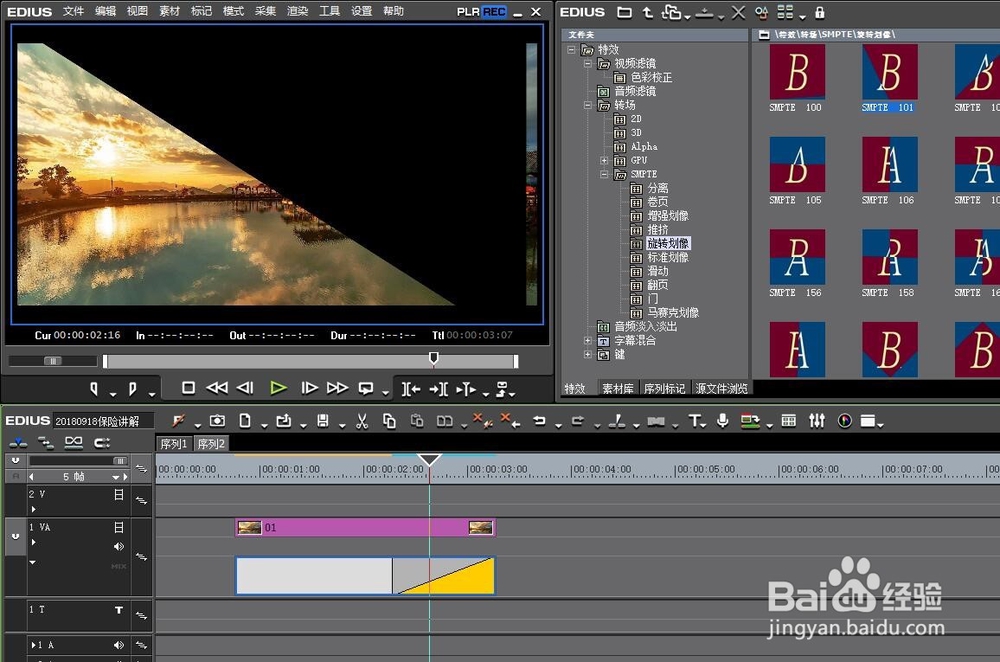Toggle the 1 VA track sync-lock icon
Viewport: 1000px width, 662px height.
142,557
